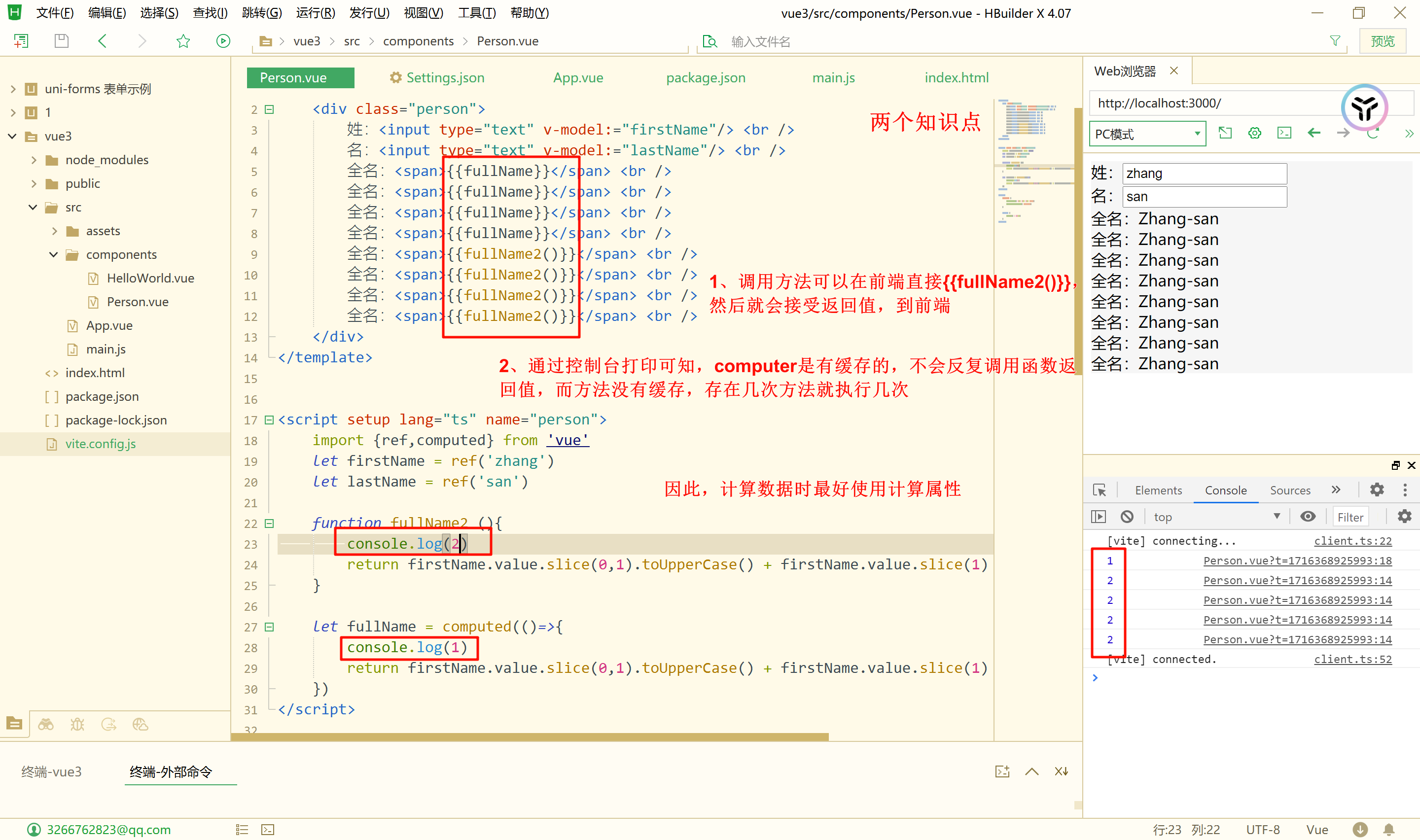Screen dimensions: 1420x840
Task: Click the bookmark star icon in toolbar
Action: point(183,41)
